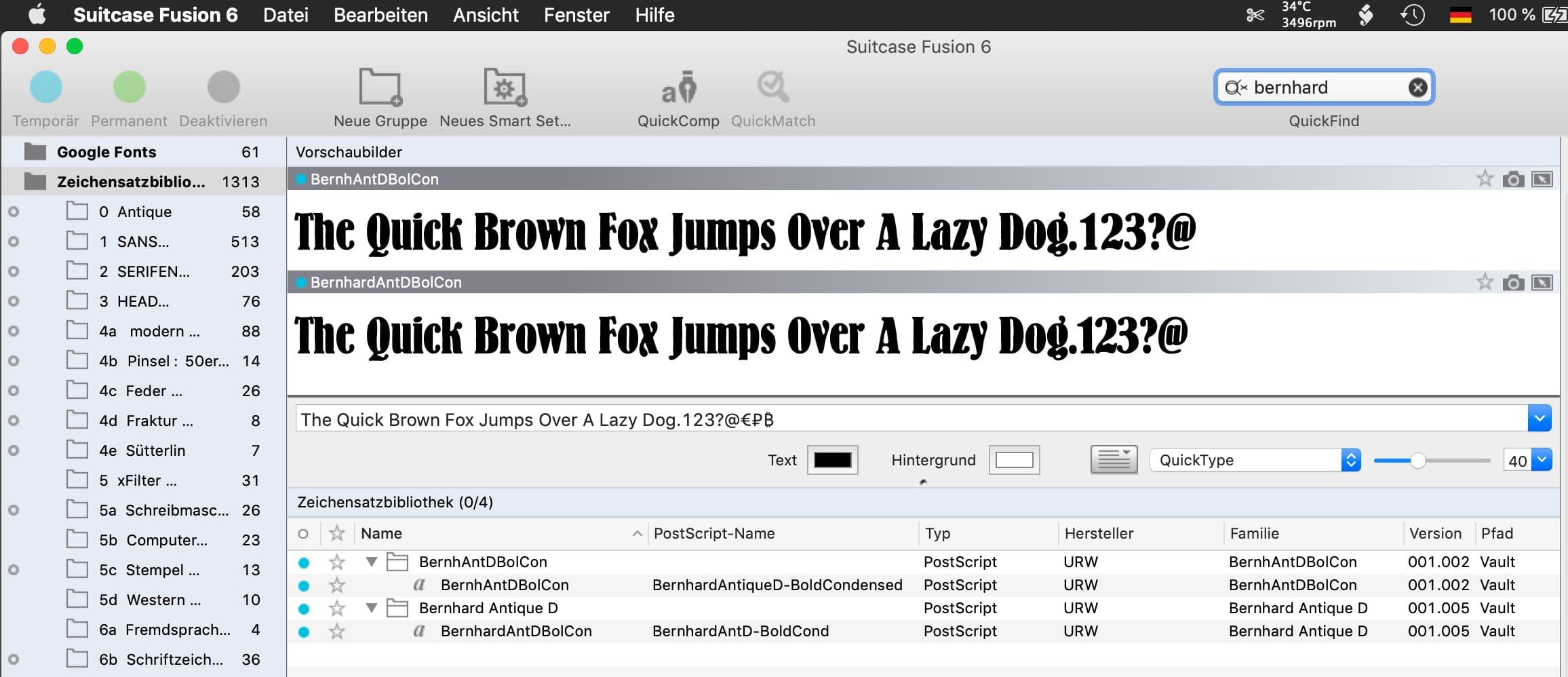The image size is (1568, 677).
Task: Sort by Typ column header
Action: (x=989, y=534)
